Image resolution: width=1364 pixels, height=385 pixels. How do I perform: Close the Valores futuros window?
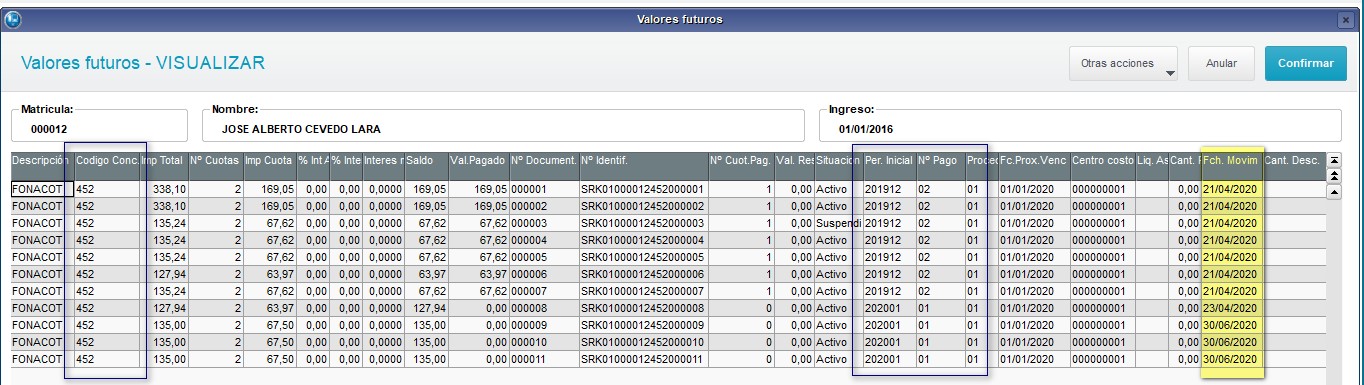[x=1345, y=20]
